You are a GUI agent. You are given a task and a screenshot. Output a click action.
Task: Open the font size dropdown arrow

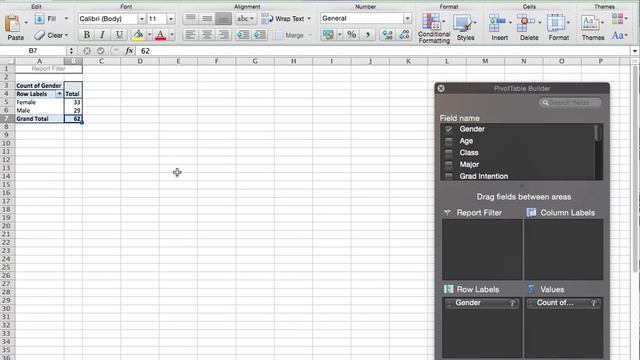[x=171, y=19]
